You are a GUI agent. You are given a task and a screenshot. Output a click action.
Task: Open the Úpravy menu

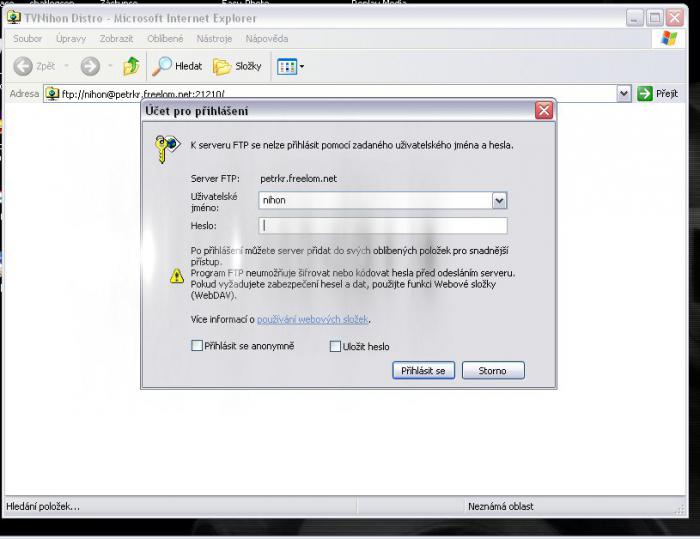click(x=71, y=39)
